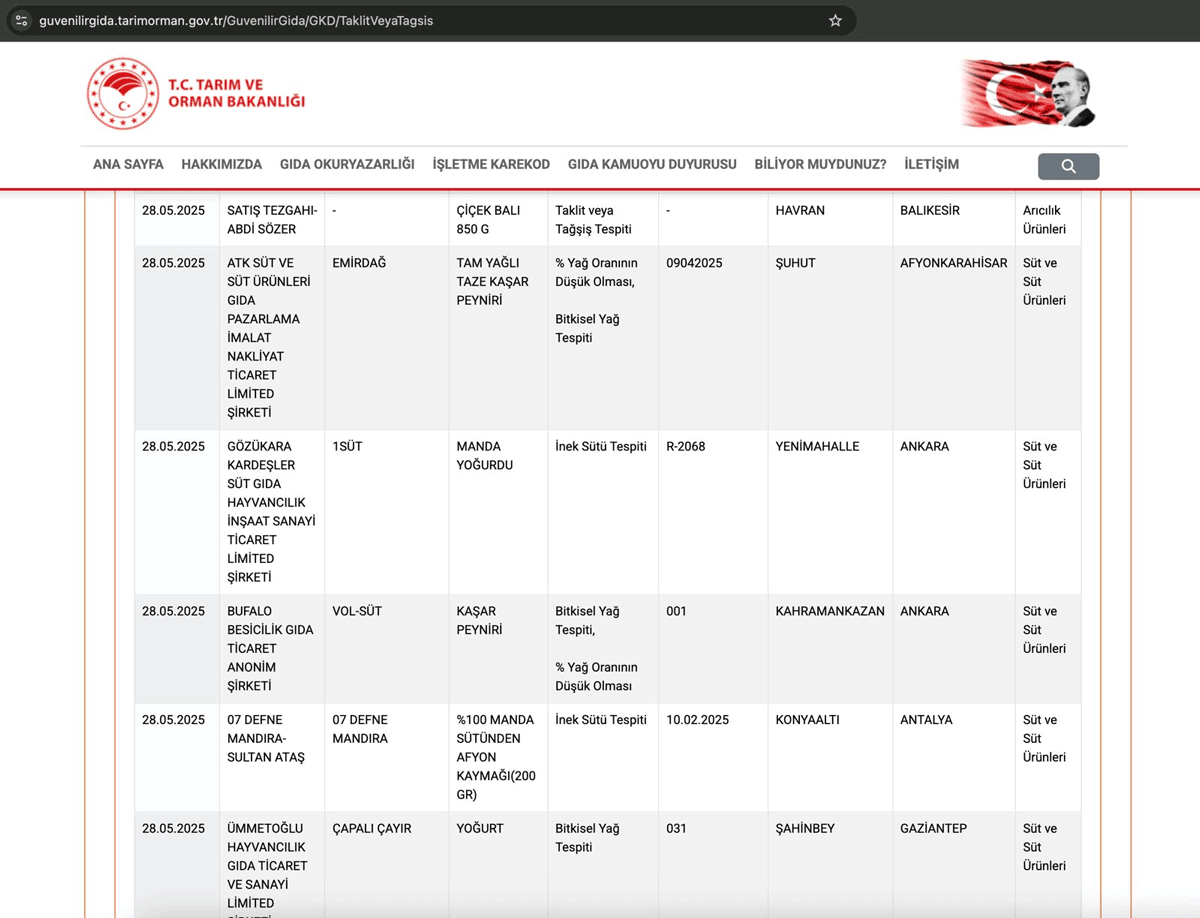Select the 07 DEFNE MANDIRA-SULTAN ATAŞ cell
The image size is (1200, 918).
[272, 757]
